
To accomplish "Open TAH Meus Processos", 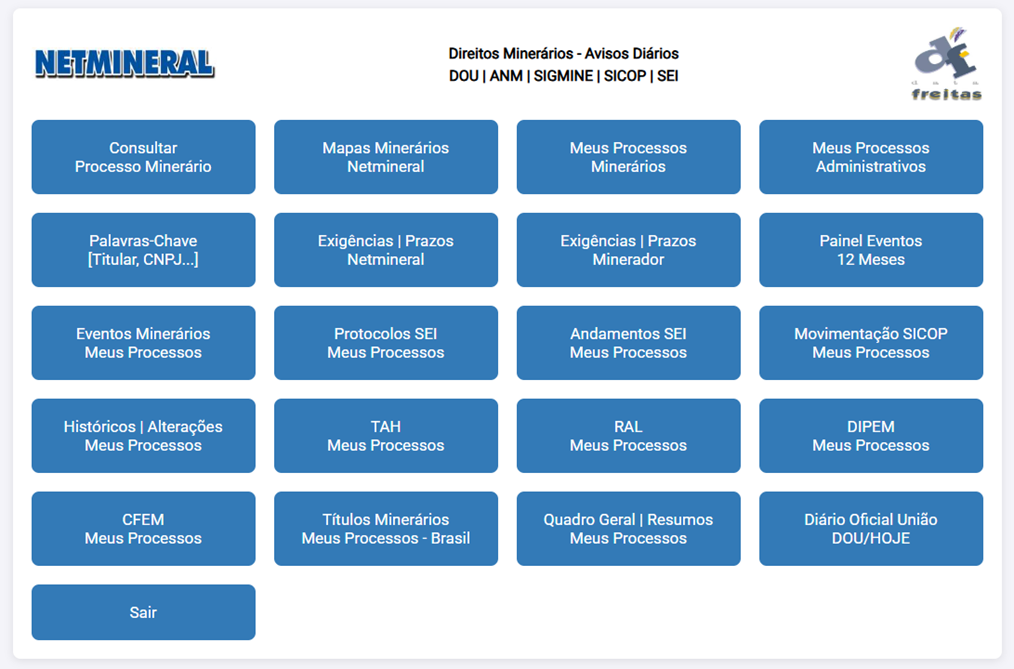I will pos(386,436).
